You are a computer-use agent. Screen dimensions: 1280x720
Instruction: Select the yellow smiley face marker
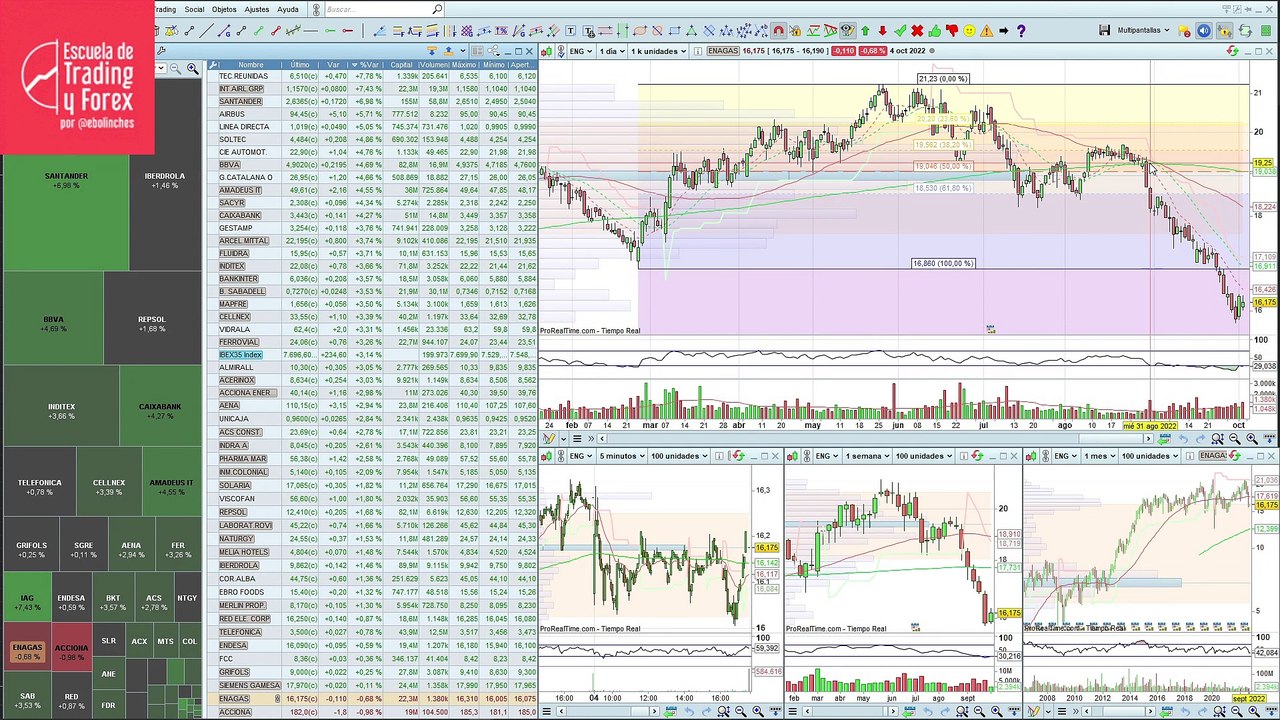(969, 31)
